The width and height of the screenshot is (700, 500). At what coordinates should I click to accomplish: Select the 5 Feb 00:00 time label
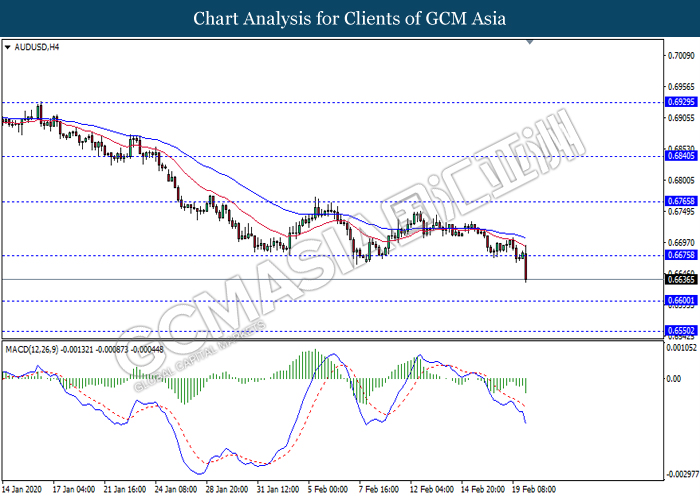pyautogui.click(x=326, y=491)
